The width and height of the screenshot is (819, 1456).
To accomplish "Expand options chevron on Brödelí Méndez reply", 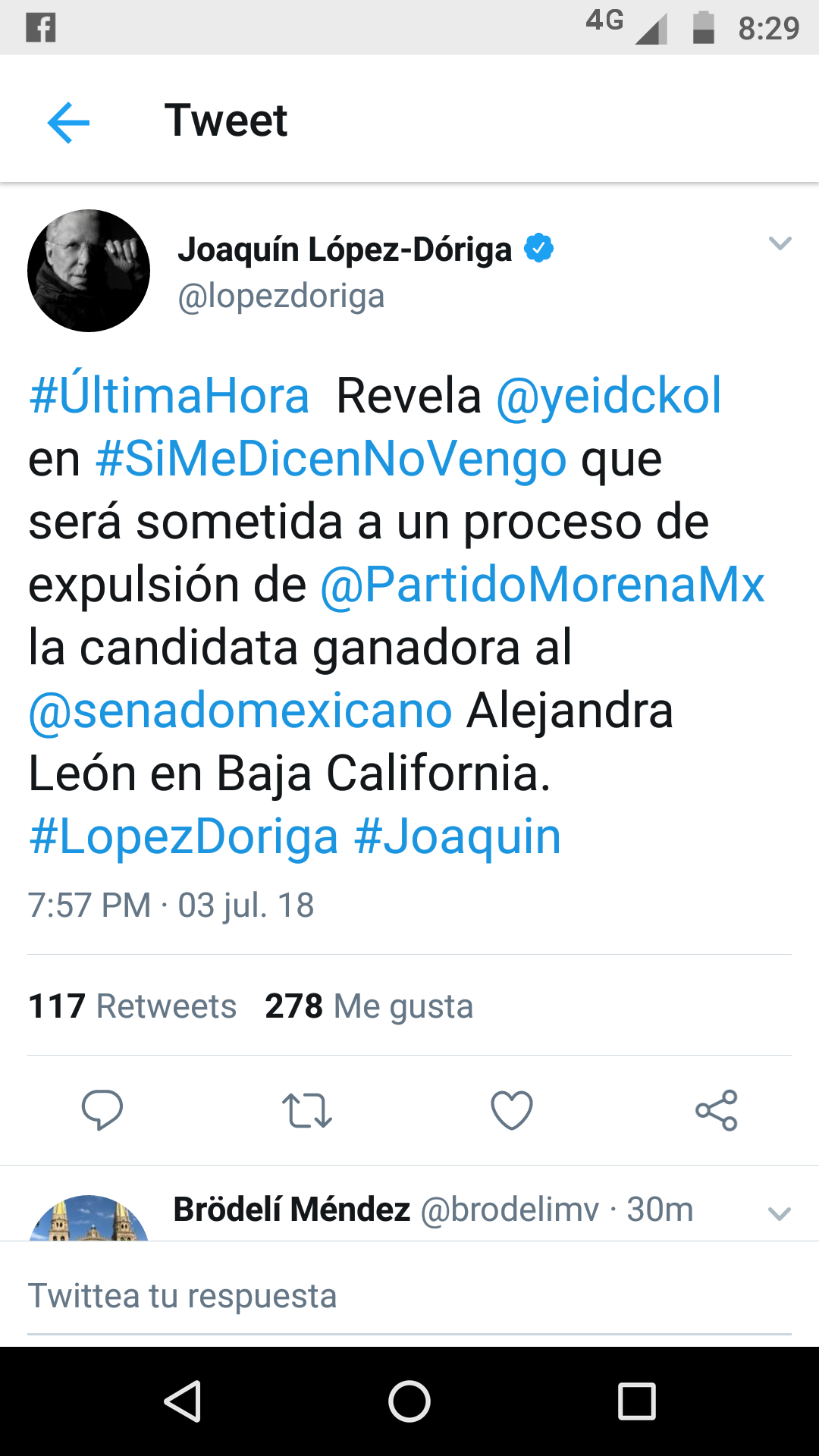I will point(780,1214).
